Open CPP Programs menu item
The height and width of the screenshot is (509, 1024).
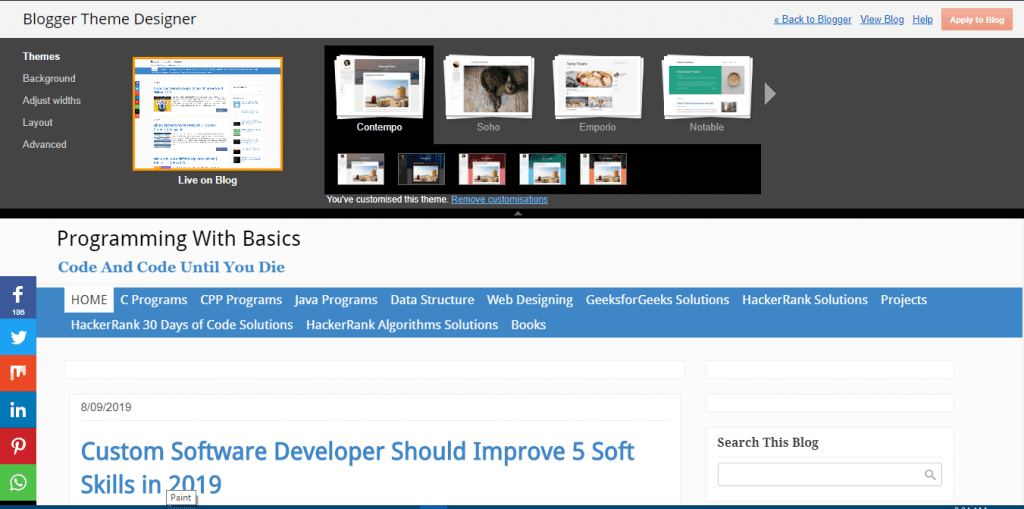242,300
